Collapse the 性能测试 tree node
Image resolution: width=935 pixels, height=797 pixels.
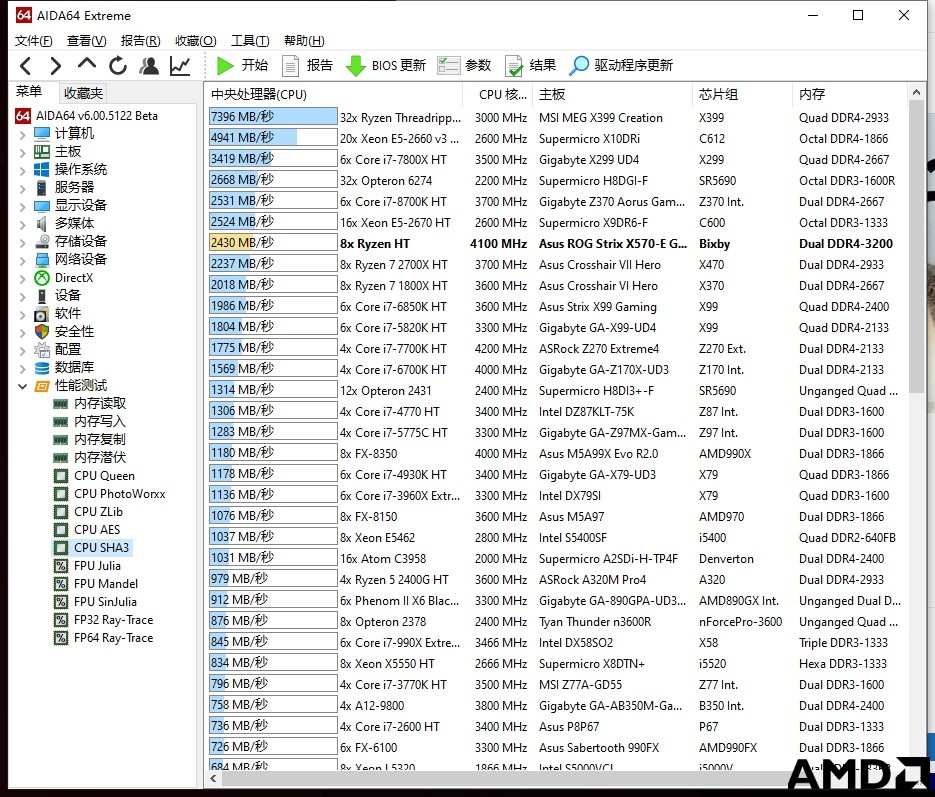pyautogui.click(x=23, y=386)
